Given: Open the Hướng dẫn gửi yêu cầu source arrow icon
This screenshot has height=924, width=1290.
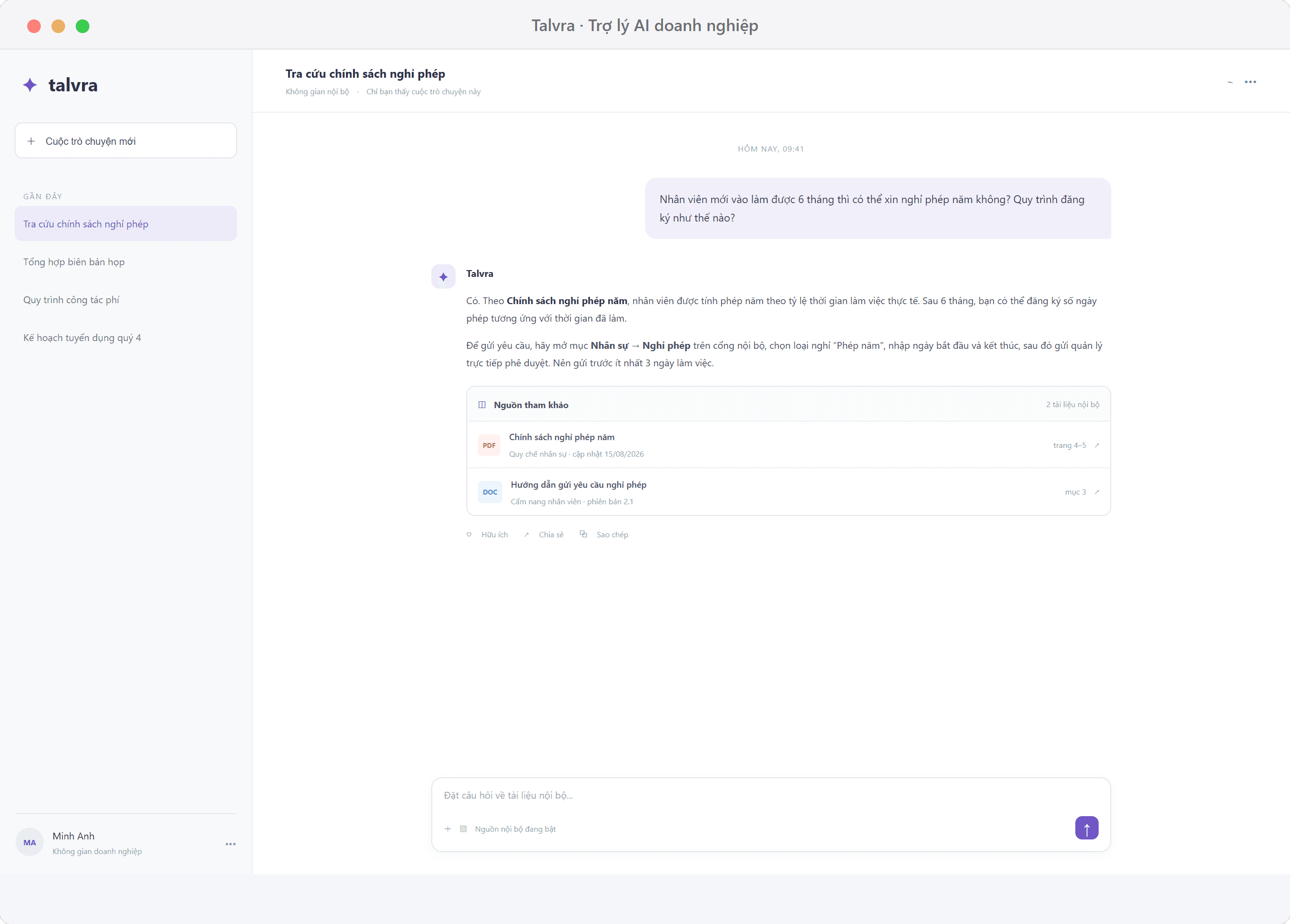Looking at the screenshot, I should click(x=1097, y=492).
